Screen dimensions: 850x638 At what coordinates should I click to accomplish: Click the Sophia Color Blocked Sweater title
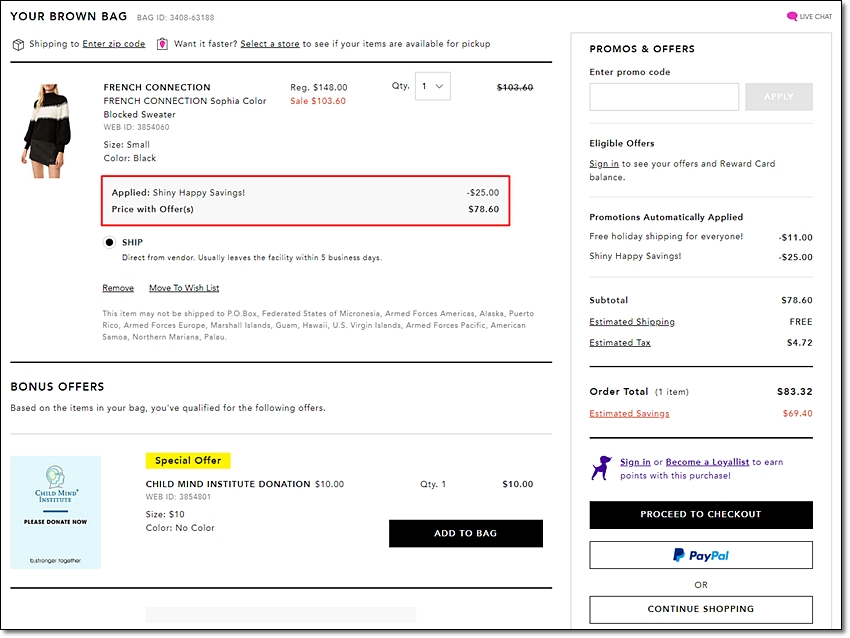[x=185, y=107]
